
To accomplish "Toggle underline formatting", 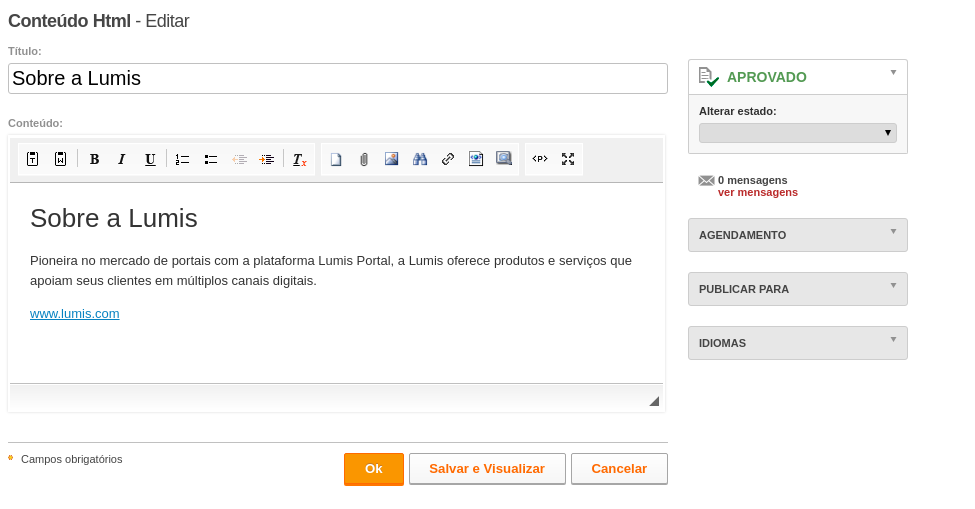I will tap(150, 159).
